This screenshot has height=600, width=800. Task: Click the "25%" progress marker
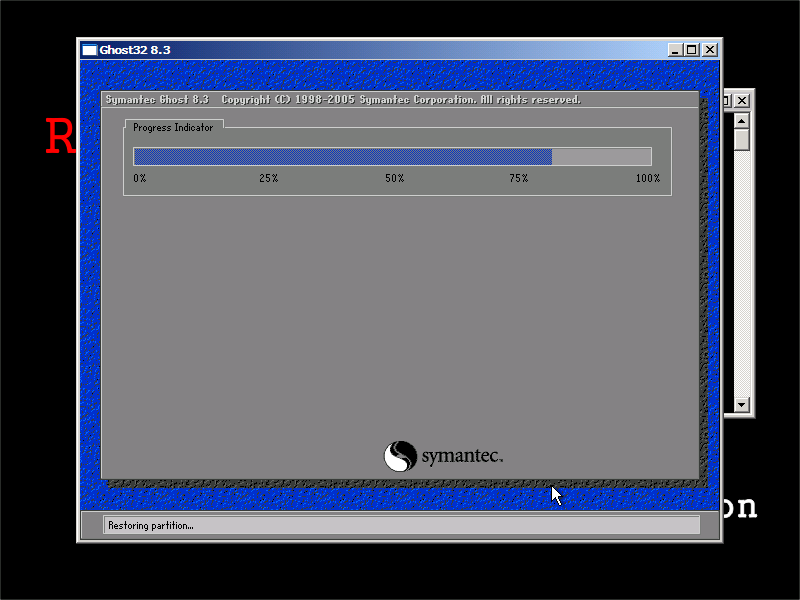tap(268, 178)
